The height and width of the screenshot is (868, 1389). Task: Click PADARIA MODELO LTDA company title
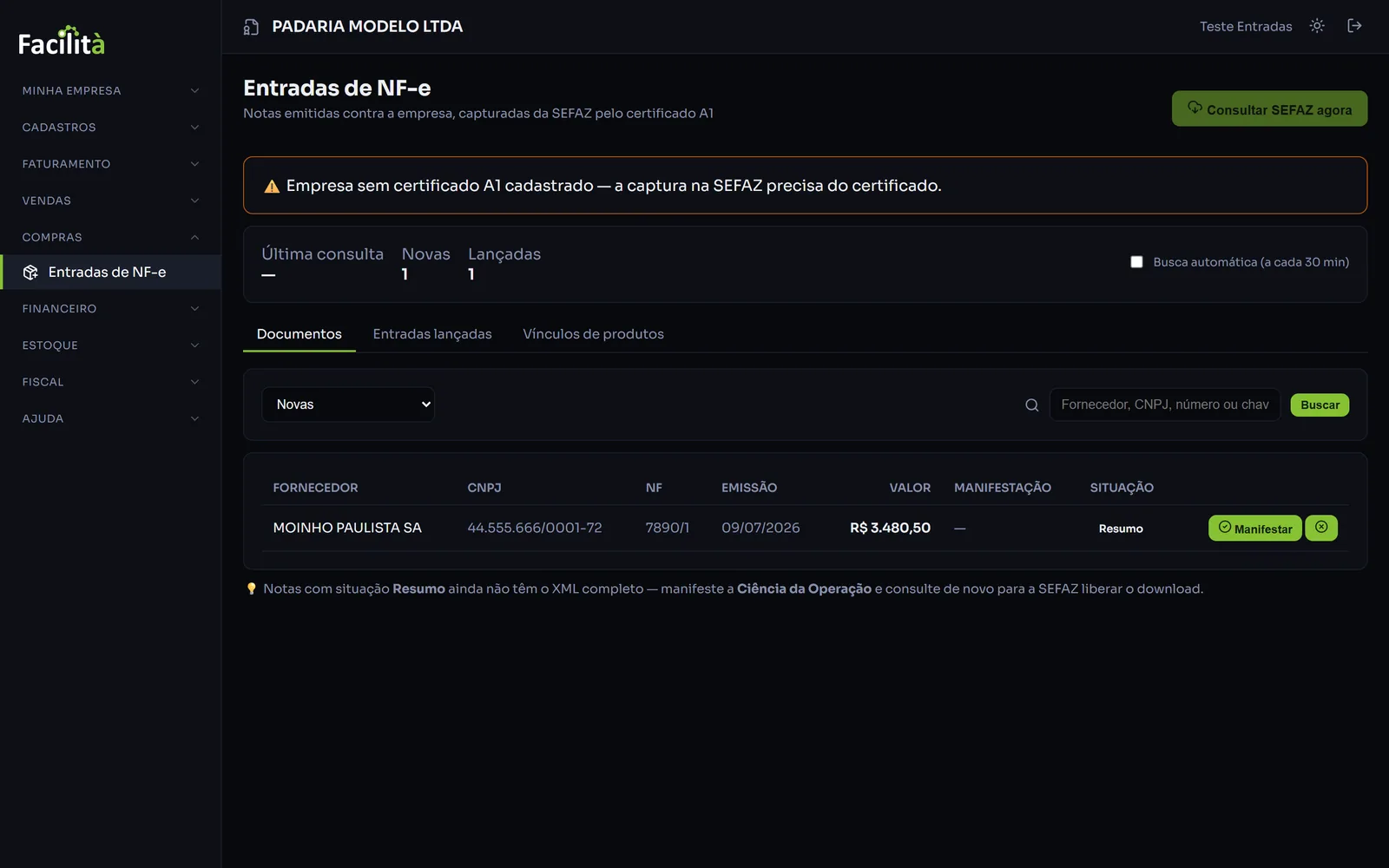pyautogui.click(x=367, y=27)
